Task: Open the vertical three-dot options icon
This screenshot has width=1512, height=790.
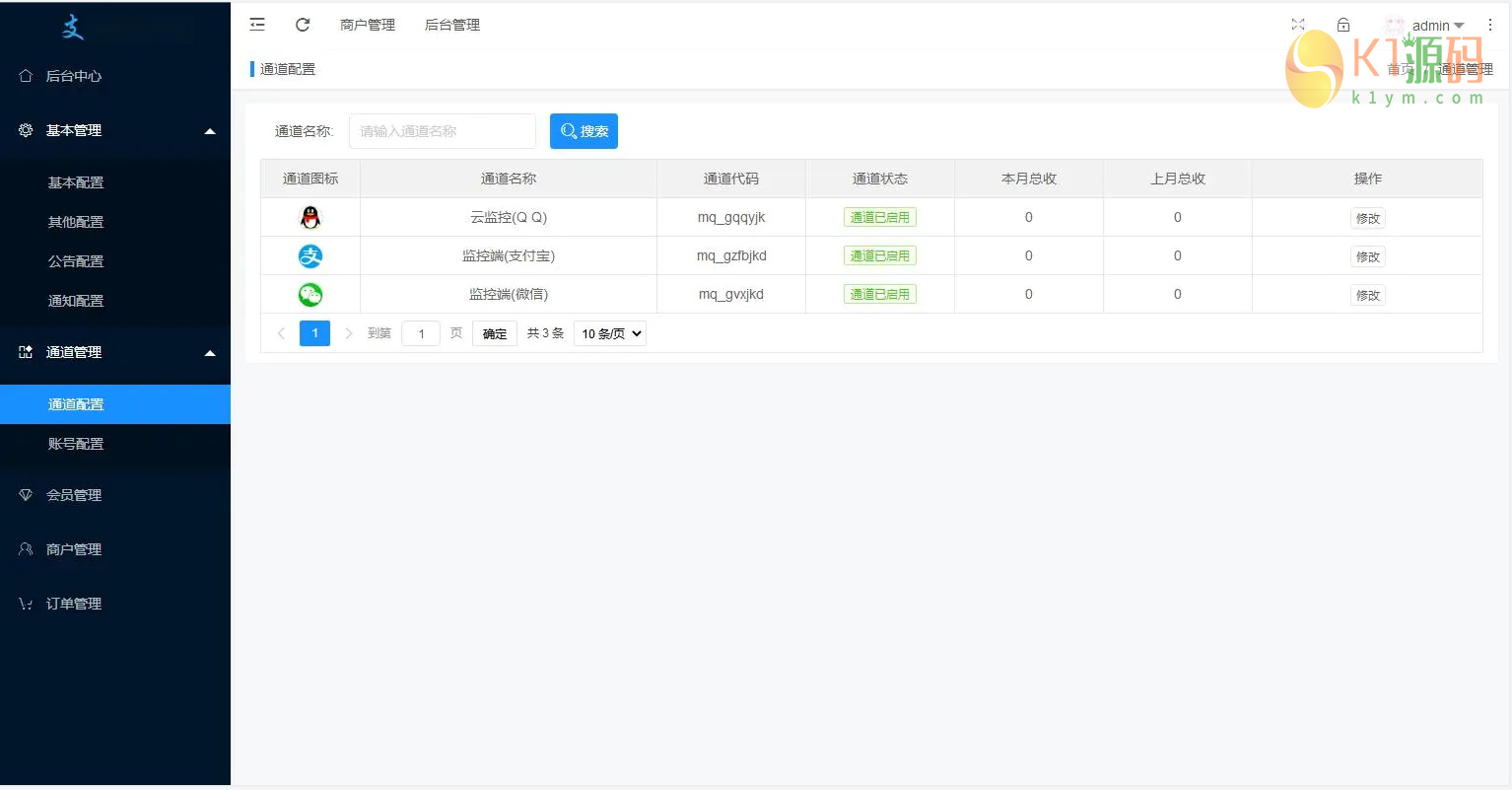Action: coord(1490,24)
